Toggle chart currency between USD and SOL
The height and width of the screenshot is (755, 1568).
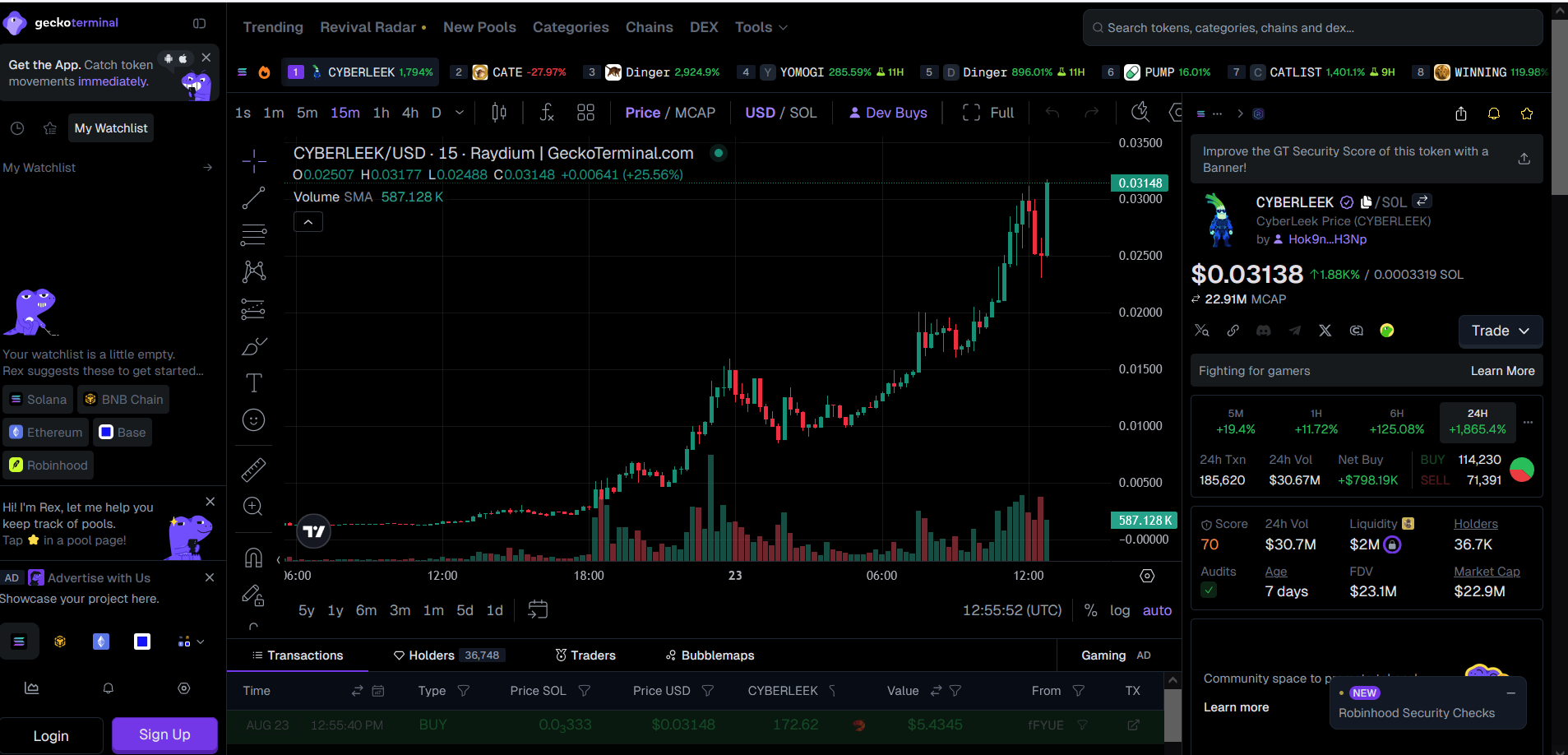pyautogui.click(x=781, y=113)
